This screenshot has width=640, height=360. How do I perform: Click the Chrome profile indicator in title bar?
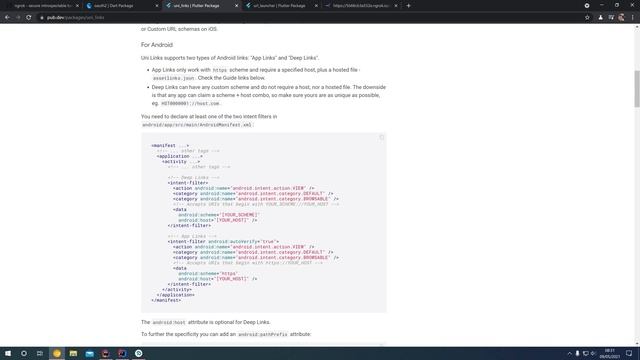pyautogui.click(x=587, y=6)
